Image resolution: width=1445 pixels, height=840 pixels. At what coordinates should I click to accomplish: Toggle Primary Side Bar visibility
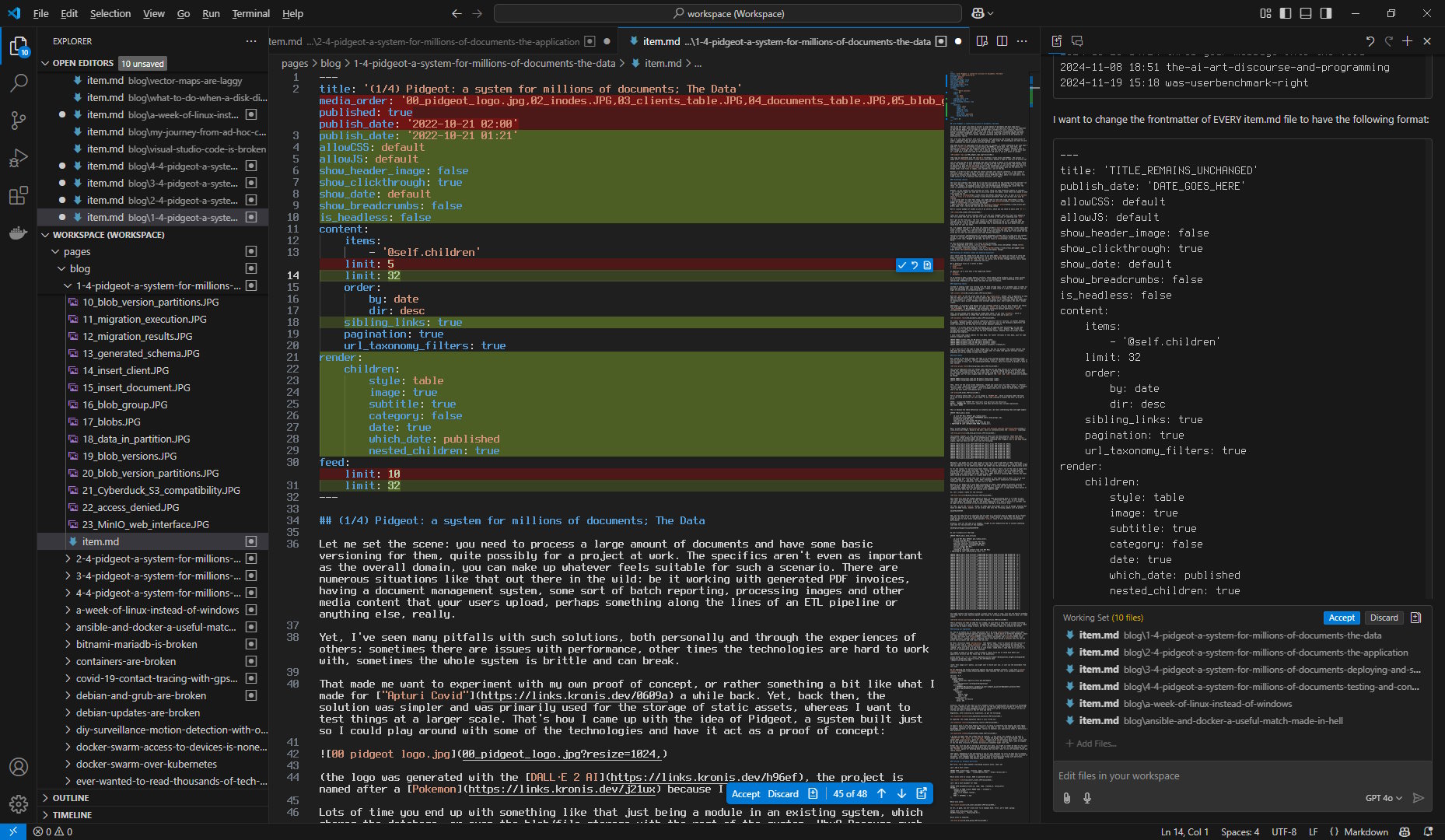pos(1286,13)
